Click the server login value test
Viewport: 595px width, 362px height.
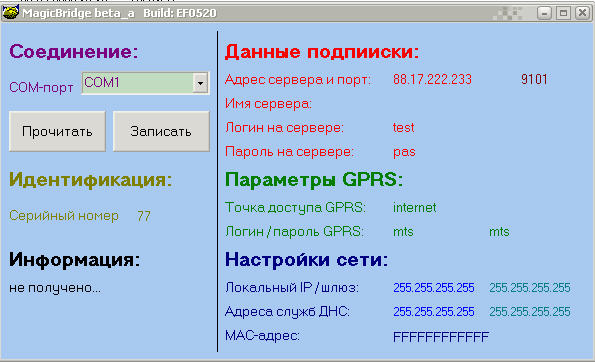403,127
